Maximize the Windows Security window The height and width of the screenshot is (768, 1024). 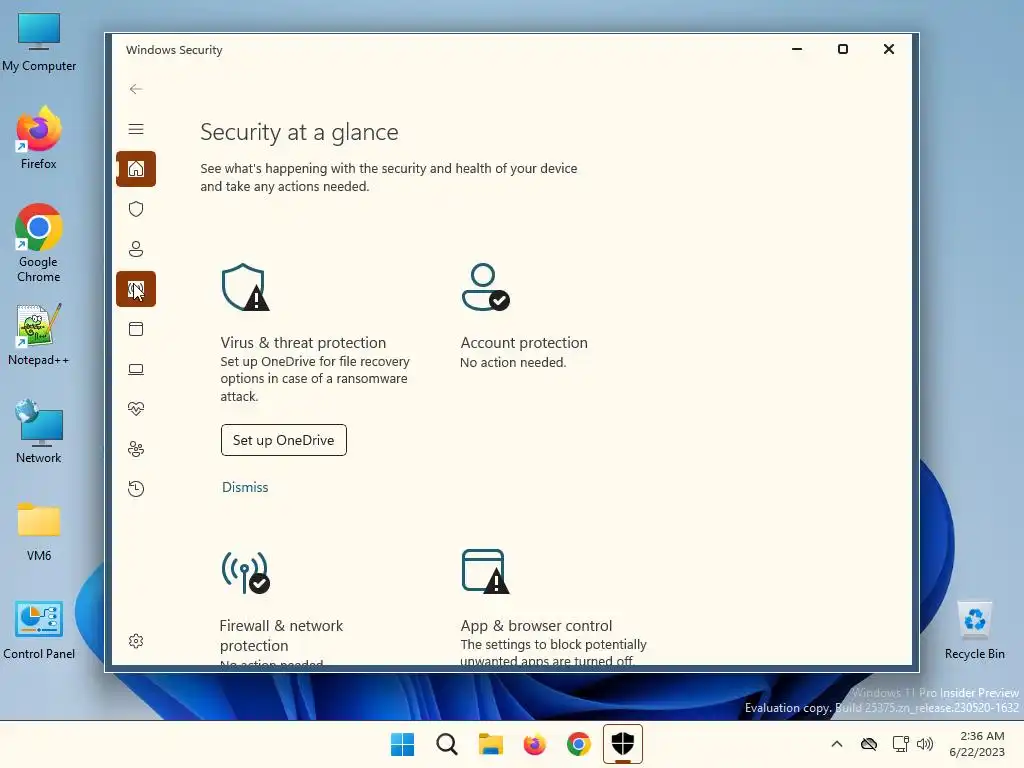(843, 49)
